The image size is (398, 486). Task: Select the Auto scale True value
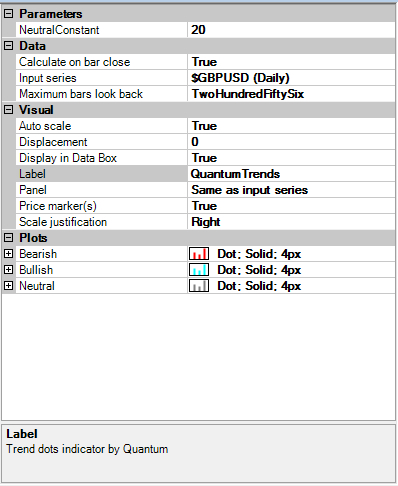292,126
